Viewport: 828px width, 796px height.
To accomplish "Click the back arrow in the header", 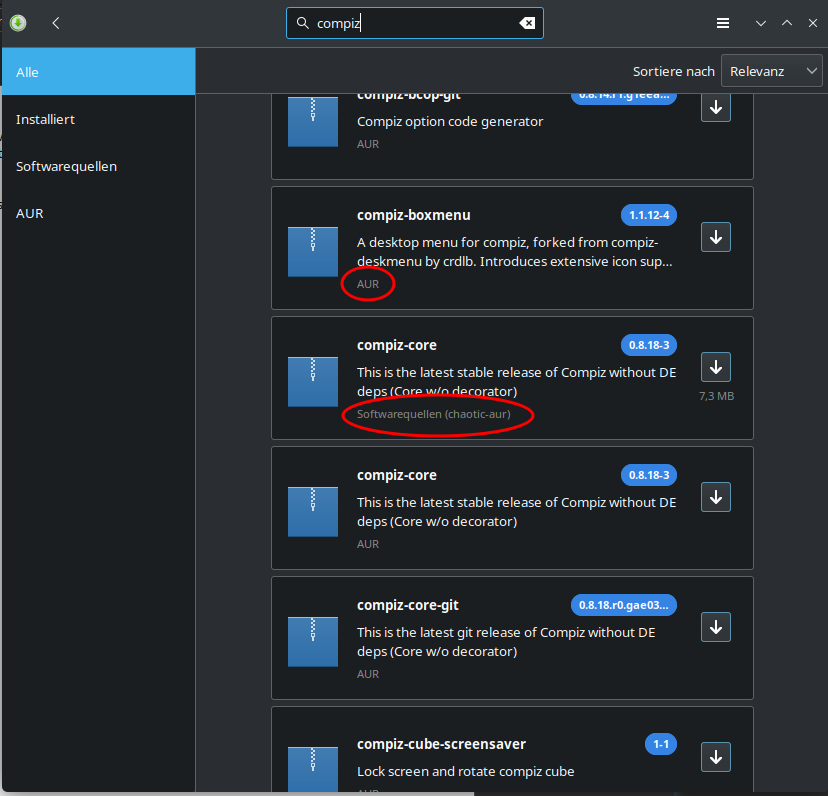I will pyautogui.click(x=56, y=23).
